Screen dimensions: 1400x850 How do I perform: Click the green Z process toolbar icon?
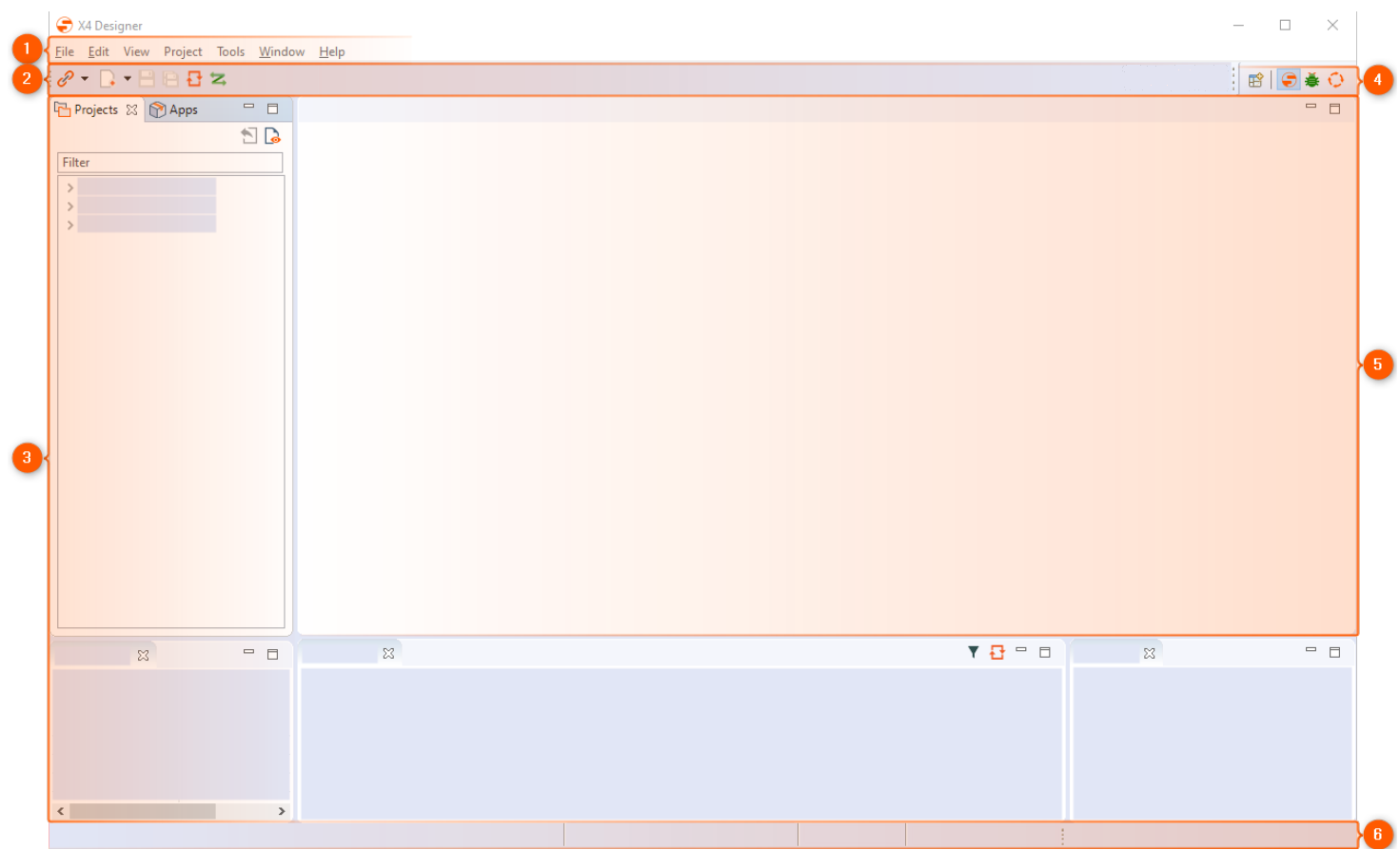218,79
